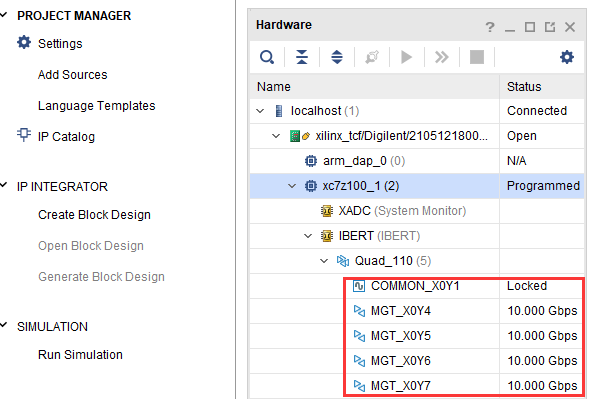Select the MGT_X0Y4 row label

(401, 311)
